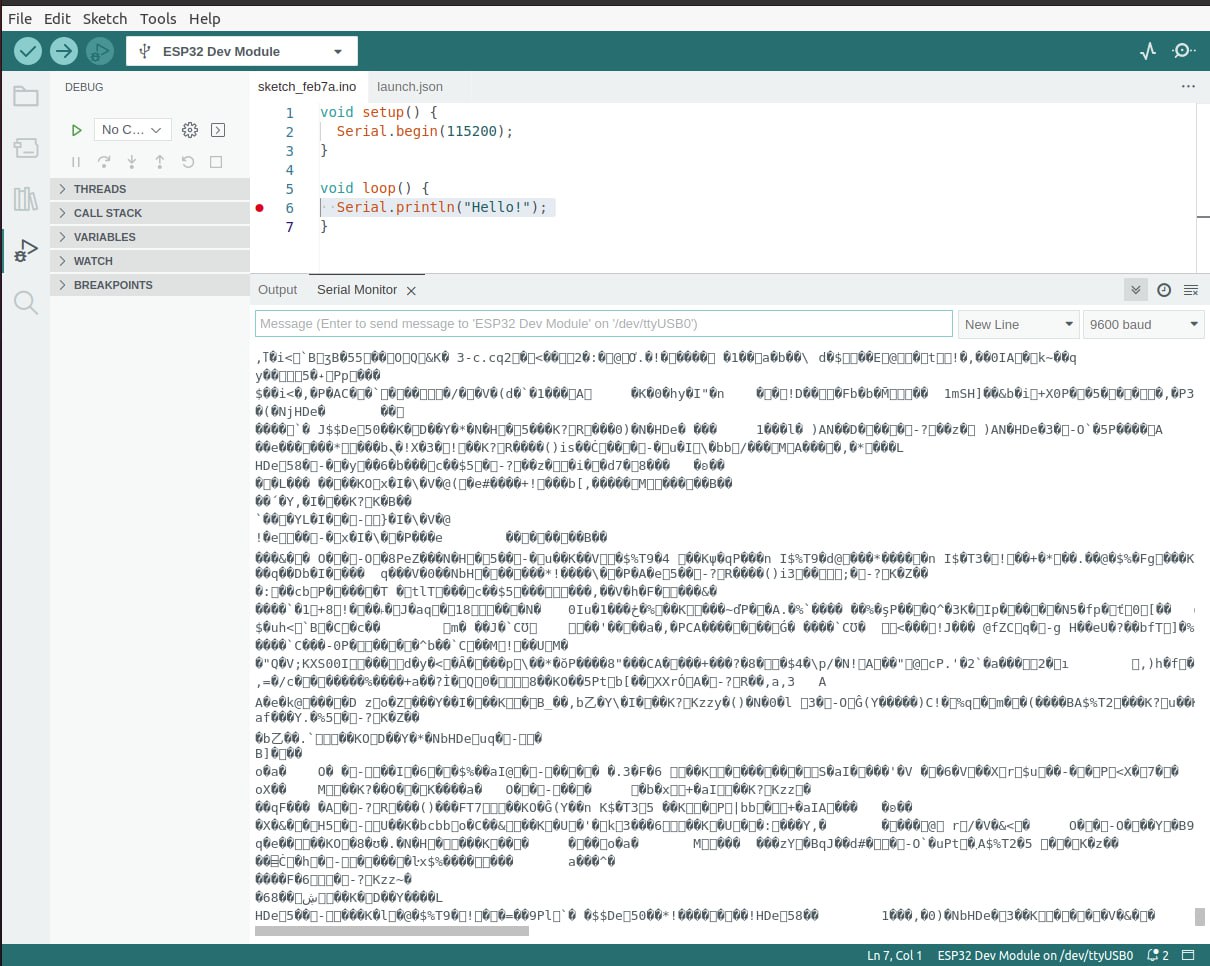Toggle autoscroll in the Serial Monitor
Screen dimensions: 1210x966
point(1135,290)
